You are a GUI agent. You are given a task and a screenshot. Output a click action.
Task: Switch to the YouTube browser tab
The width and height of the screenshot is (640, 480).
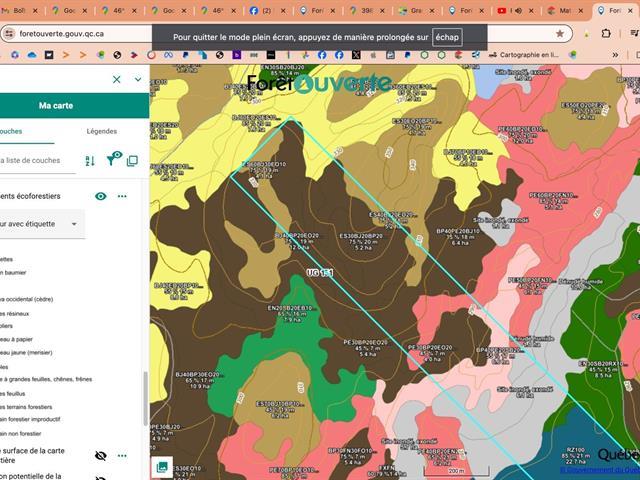[x=516, y=11]
